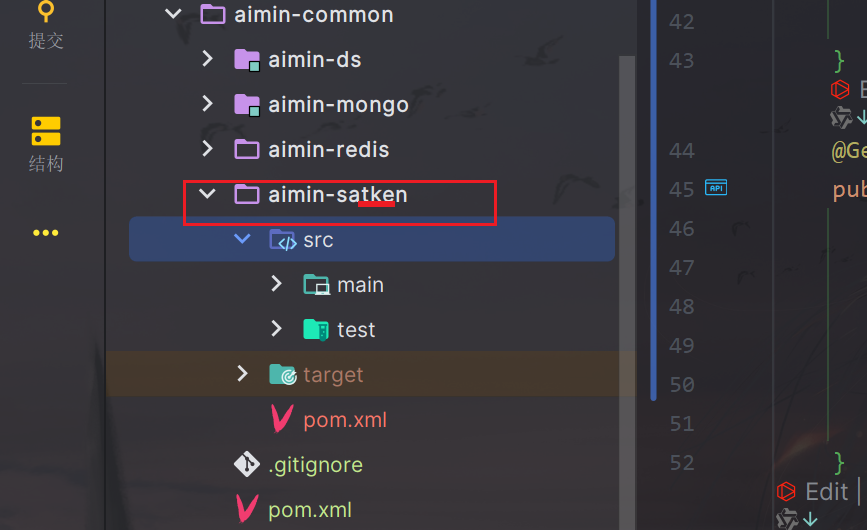Click the project tree vertical scrollbar

[x=628, y=250]
